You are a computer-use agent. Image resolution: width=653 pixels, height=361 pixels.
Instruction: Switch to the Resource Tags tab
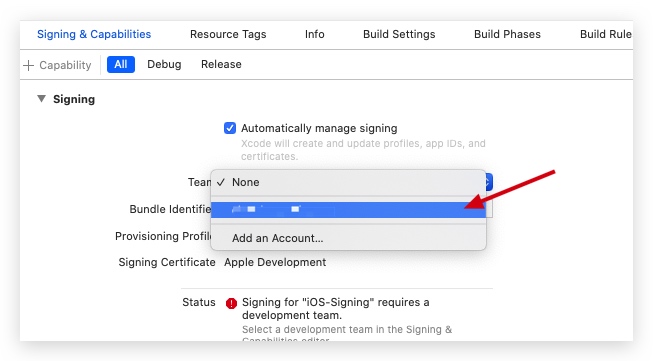click(228, 34)
